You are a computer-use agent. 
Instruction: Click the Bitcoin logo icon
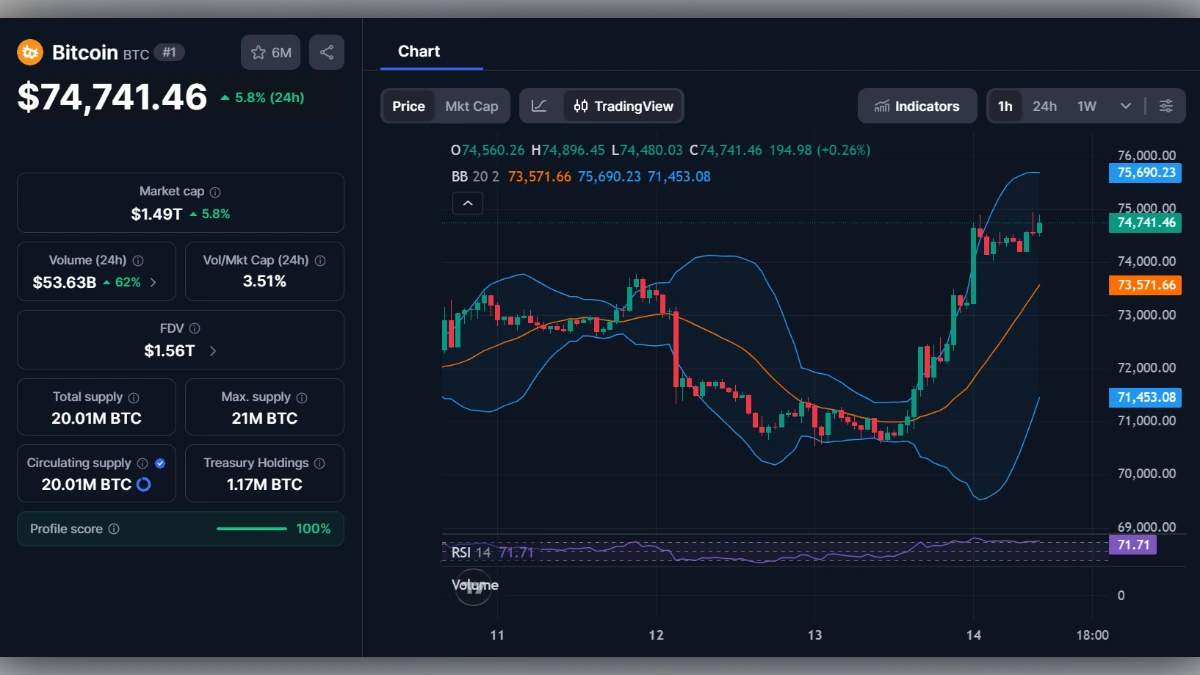pos(29,52)
